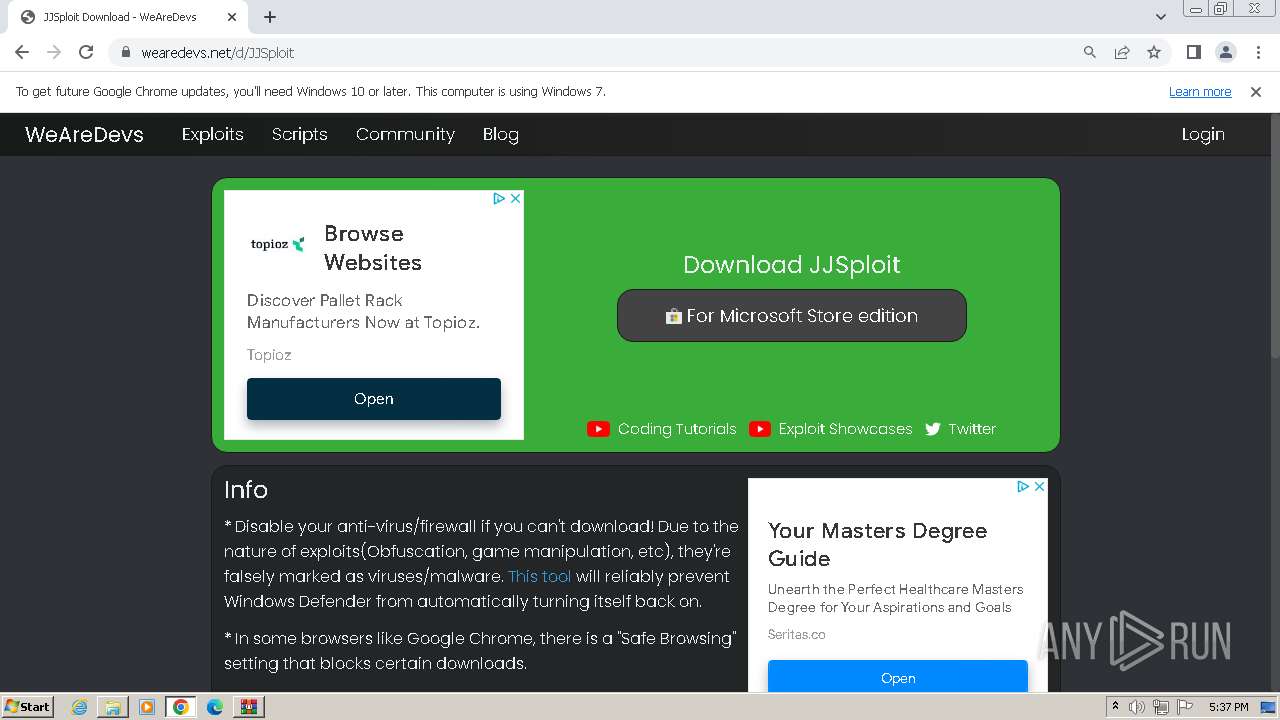This screenshot has height=720, width=1280.
Task: Bookmark this tab with the star
Action: coord(1154,52)
